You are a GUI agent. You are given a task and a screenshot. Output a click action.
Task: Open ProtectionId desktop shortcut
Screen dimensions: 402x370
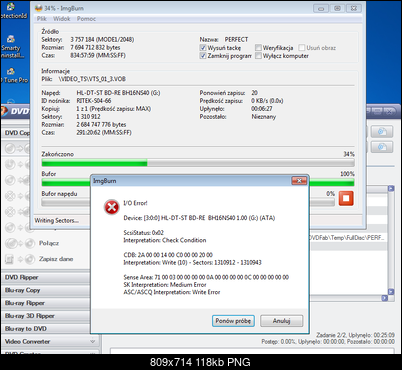[11, 10]
